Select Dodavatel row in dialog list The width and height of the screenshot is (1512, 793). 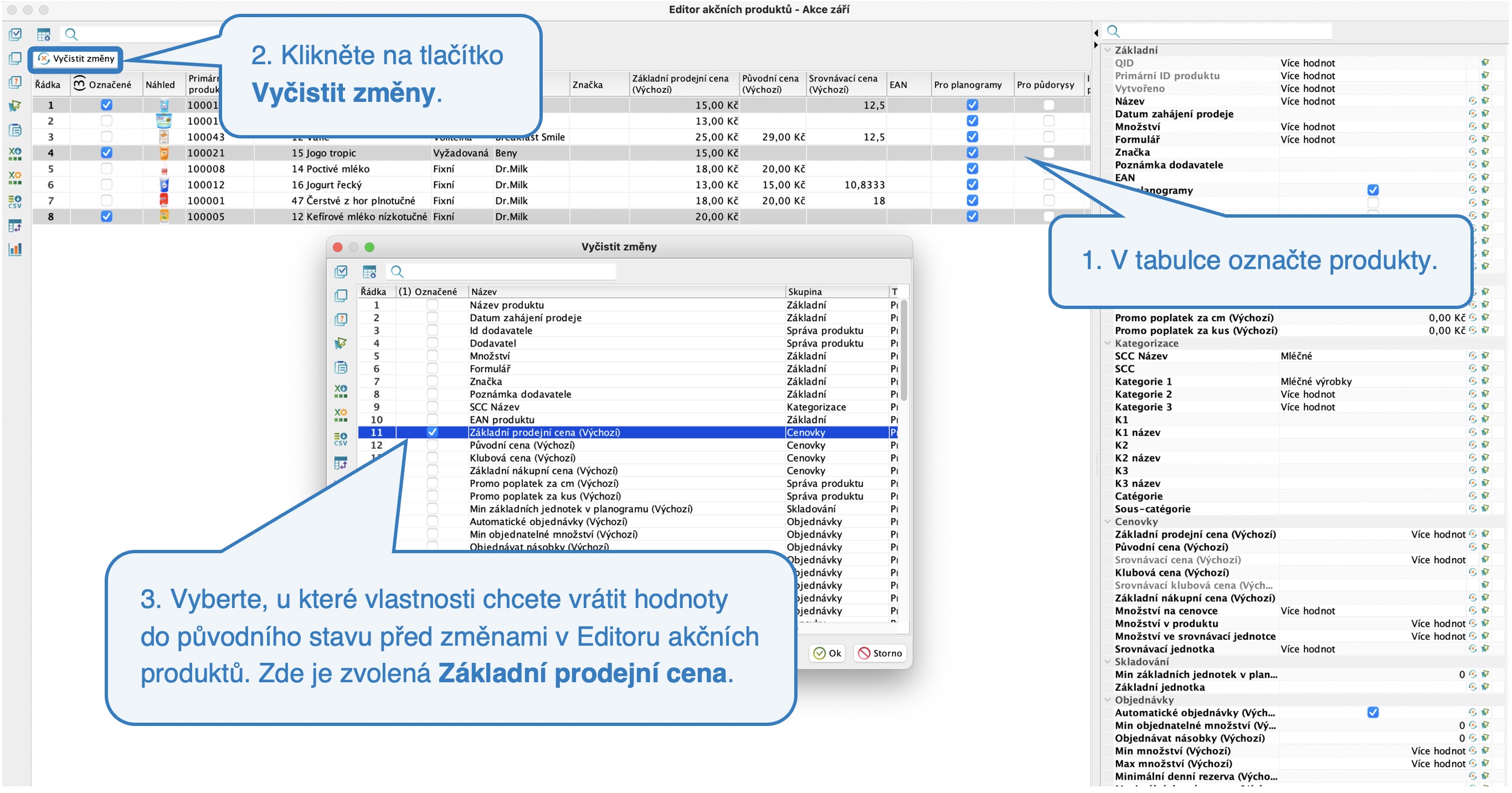(x=628, y=343)
